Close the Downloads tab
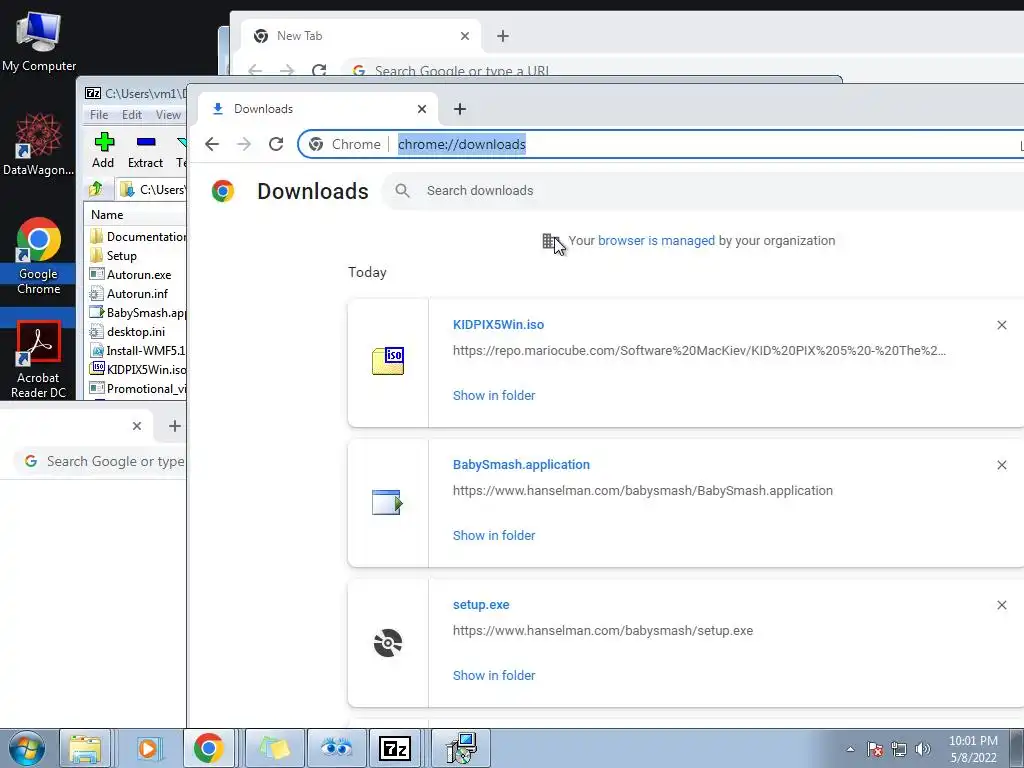This screenshot has width=1024, height=768. click(x=422, y=109)
